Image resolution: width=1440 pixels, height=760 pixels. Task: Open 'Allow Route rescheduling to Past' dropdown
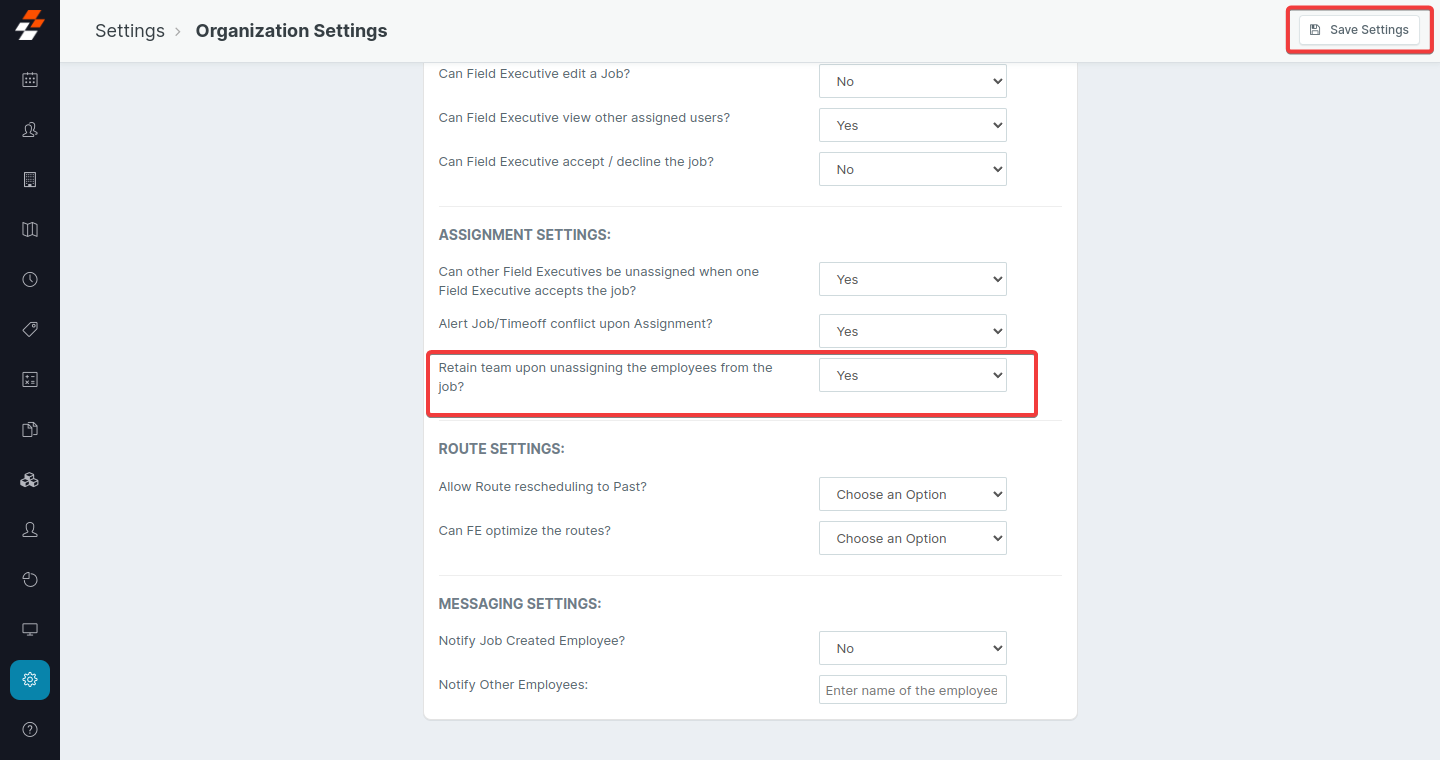(912, 495)
